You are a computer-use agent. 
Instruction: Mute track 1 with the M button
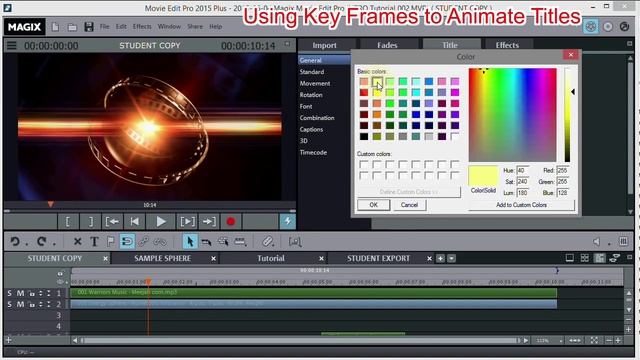click(x=20, y=293)
